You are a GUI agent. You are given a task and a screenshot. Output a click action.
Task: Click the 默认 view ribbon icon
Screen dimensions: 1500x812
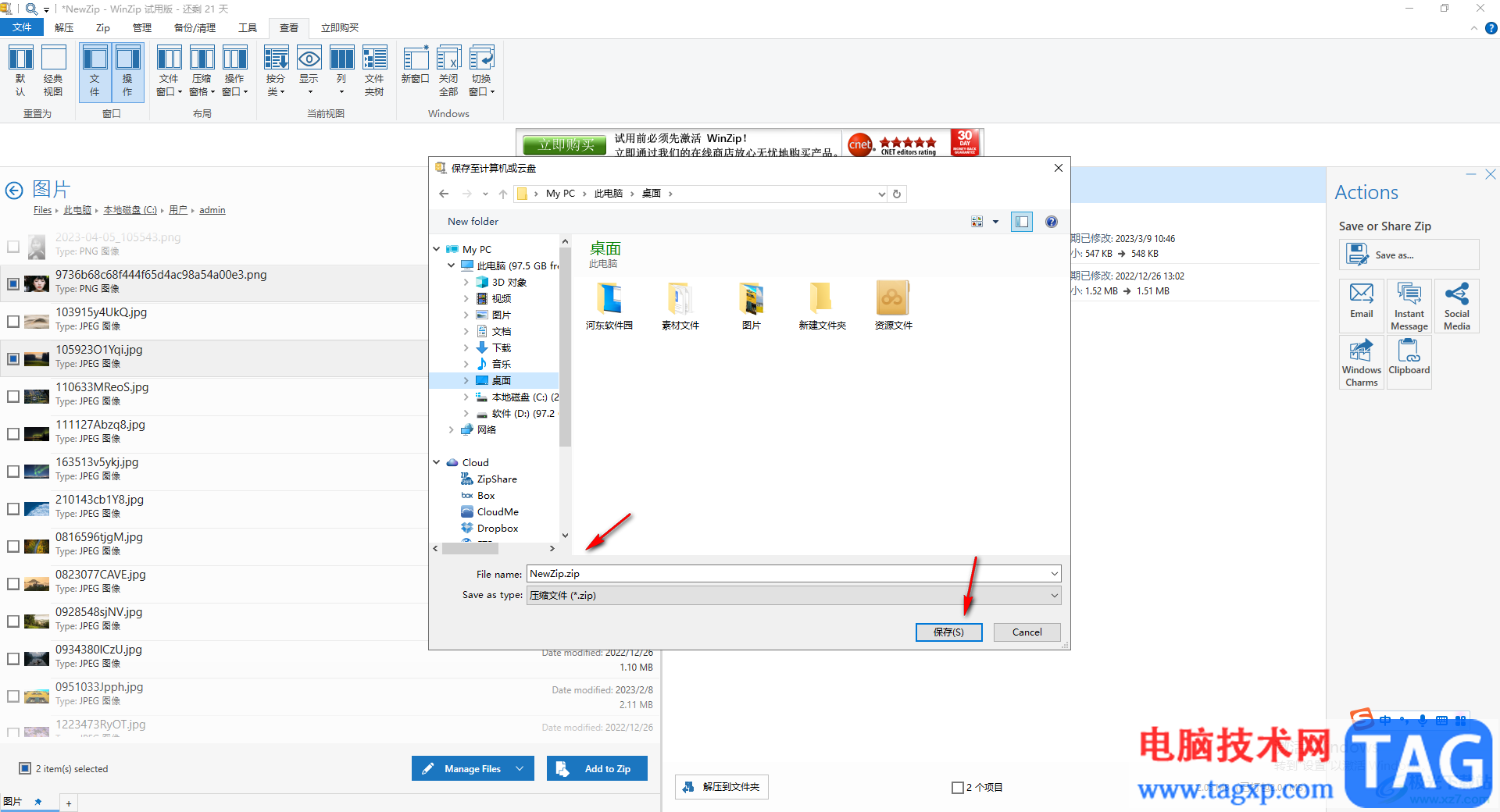20,71
